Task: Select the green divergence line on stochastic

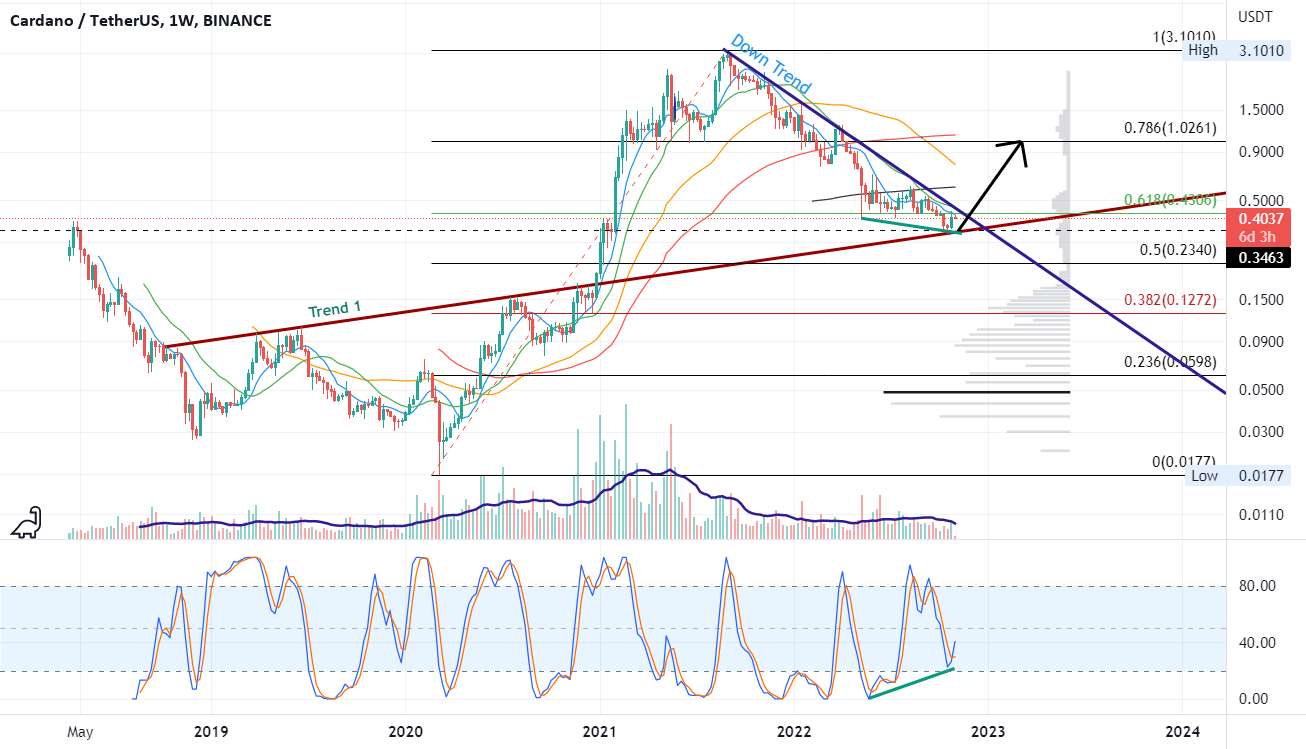Action: [x=911, y=682]
